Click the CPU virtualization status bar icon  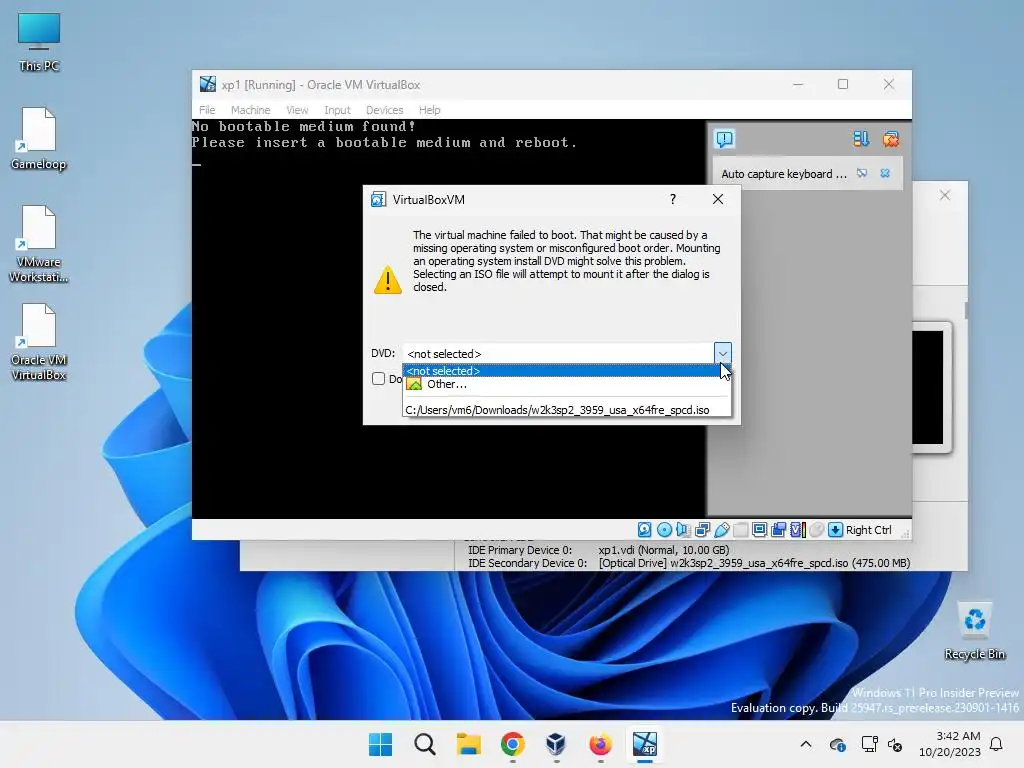[797, 530]
